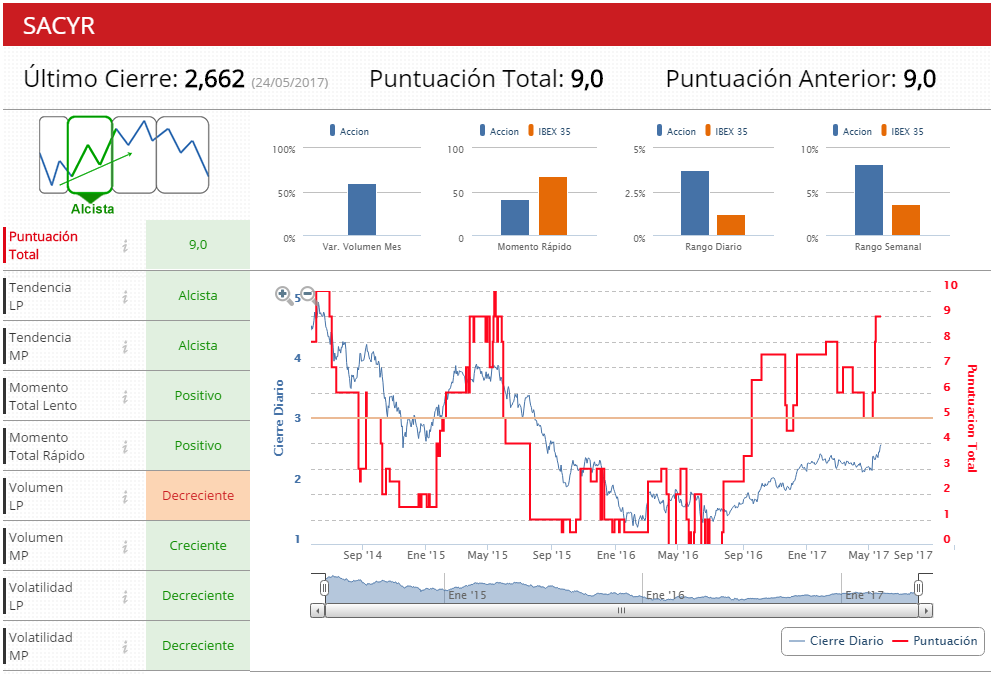
Task: Click the Puntuación Anterior 9,0 text
Action: pyautogui.click(x=801, y=79)
